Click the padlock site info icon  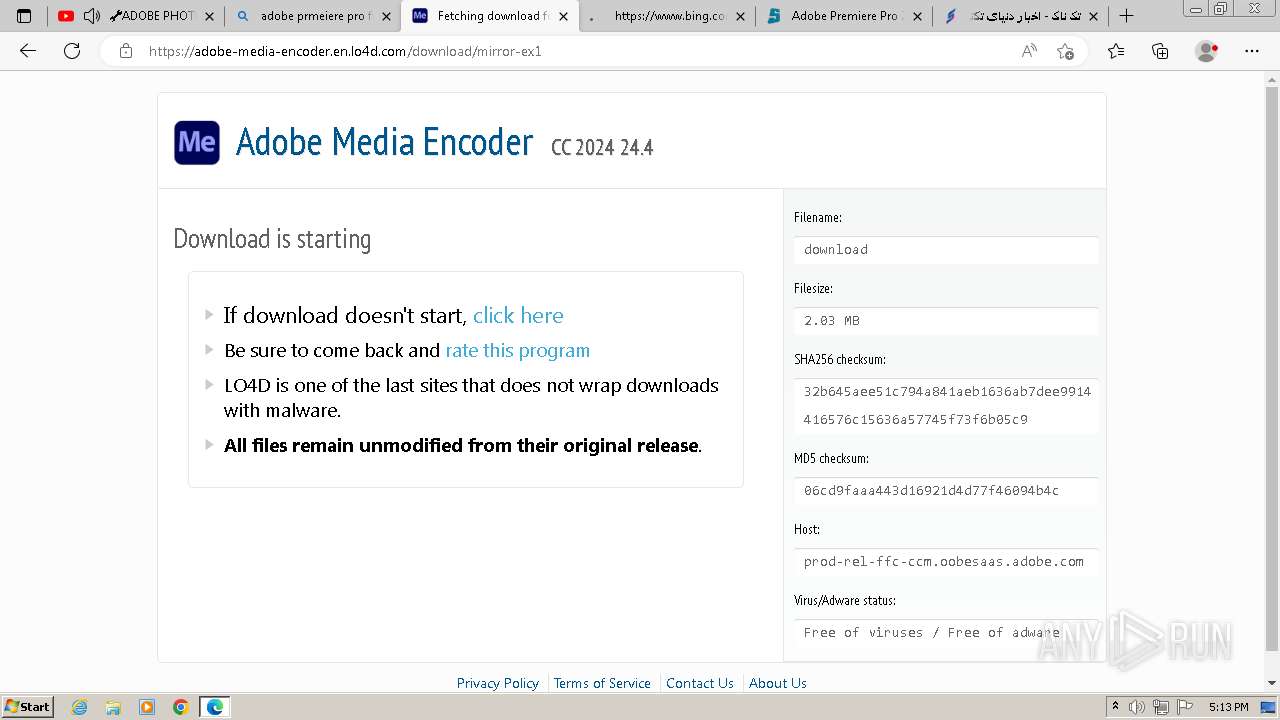[x=126, y=51]
